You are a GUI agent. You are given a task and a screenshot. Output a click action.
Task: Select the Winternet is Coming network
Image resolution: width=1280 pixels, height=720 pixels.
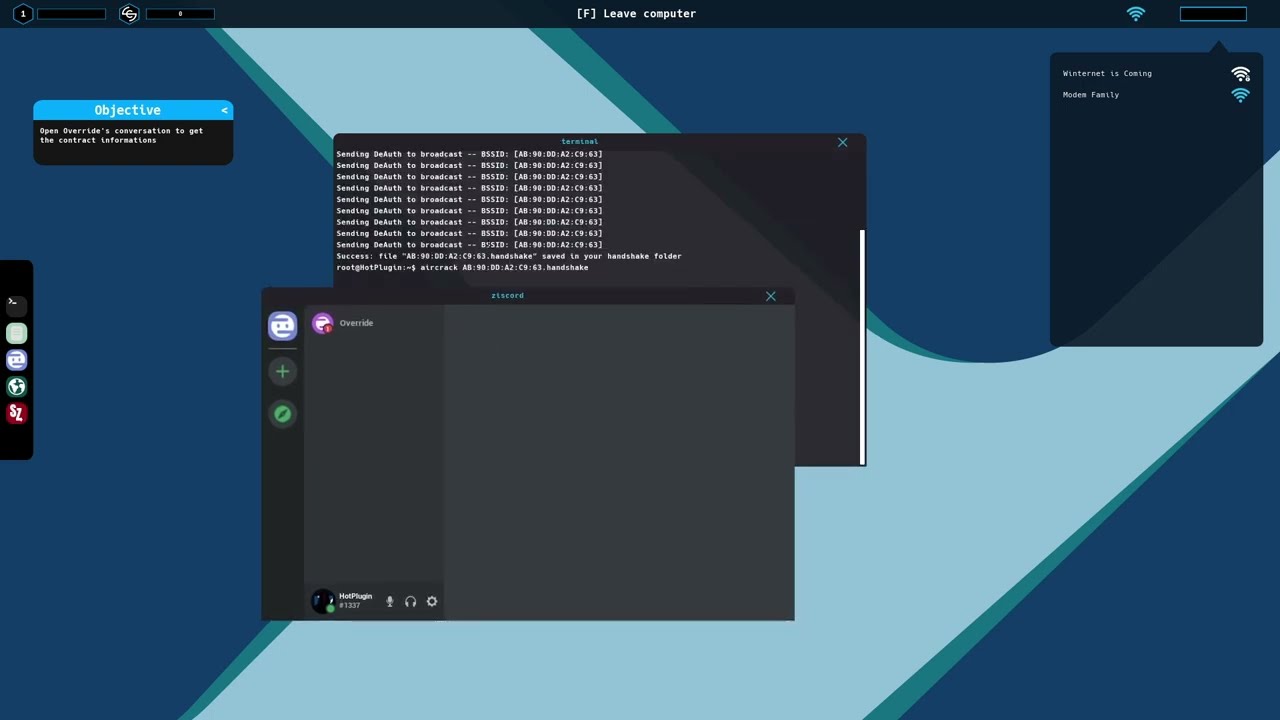[x=1107, y=74]
